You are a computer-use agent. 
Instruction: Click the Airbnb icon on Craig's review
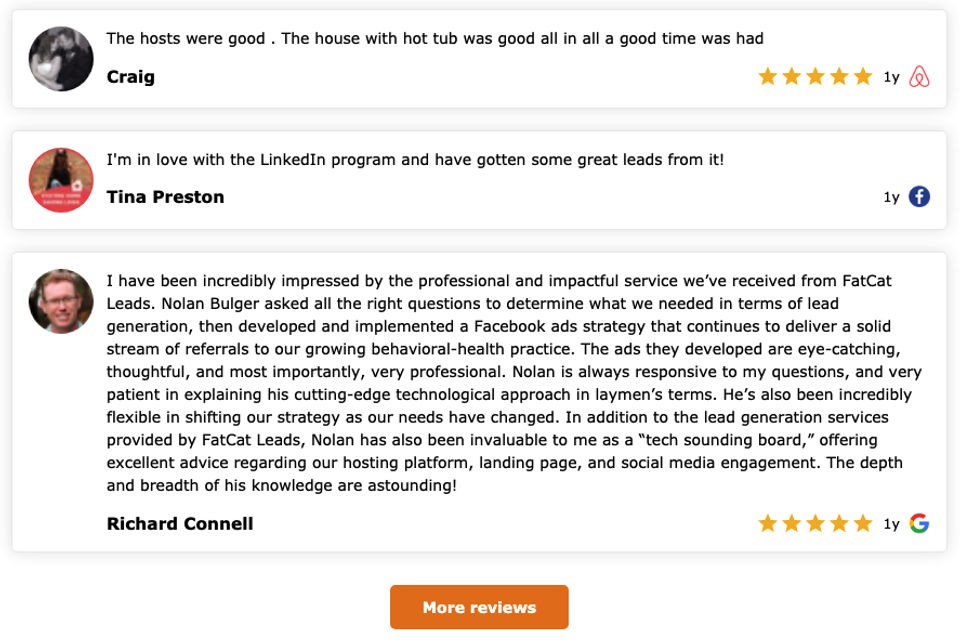point(919,77)
